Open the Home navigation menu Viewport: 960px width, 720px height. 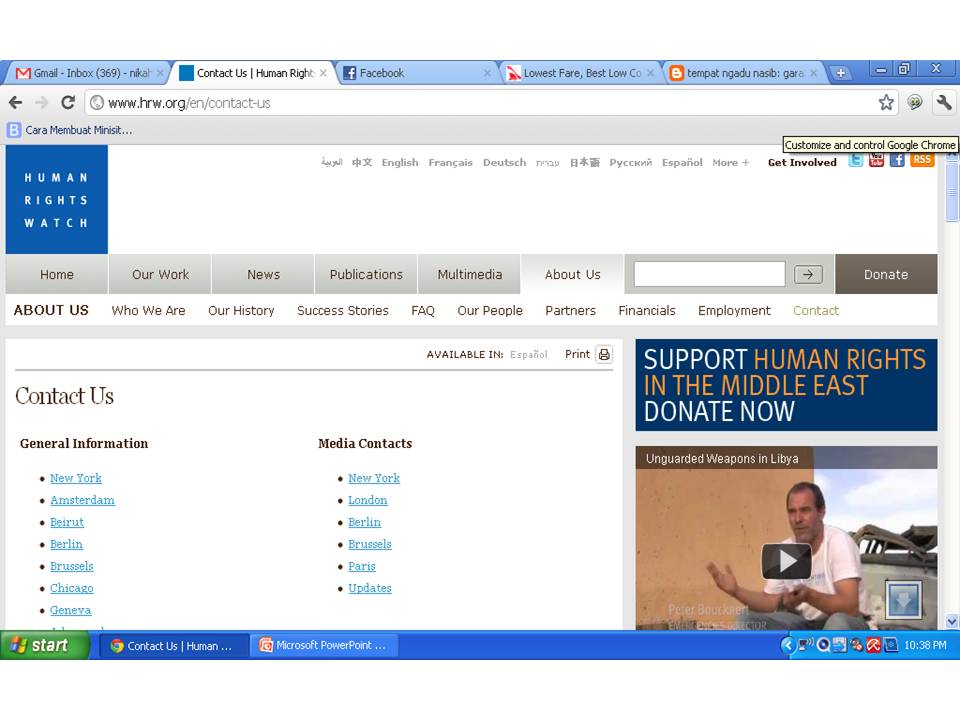tap(57, 274)
